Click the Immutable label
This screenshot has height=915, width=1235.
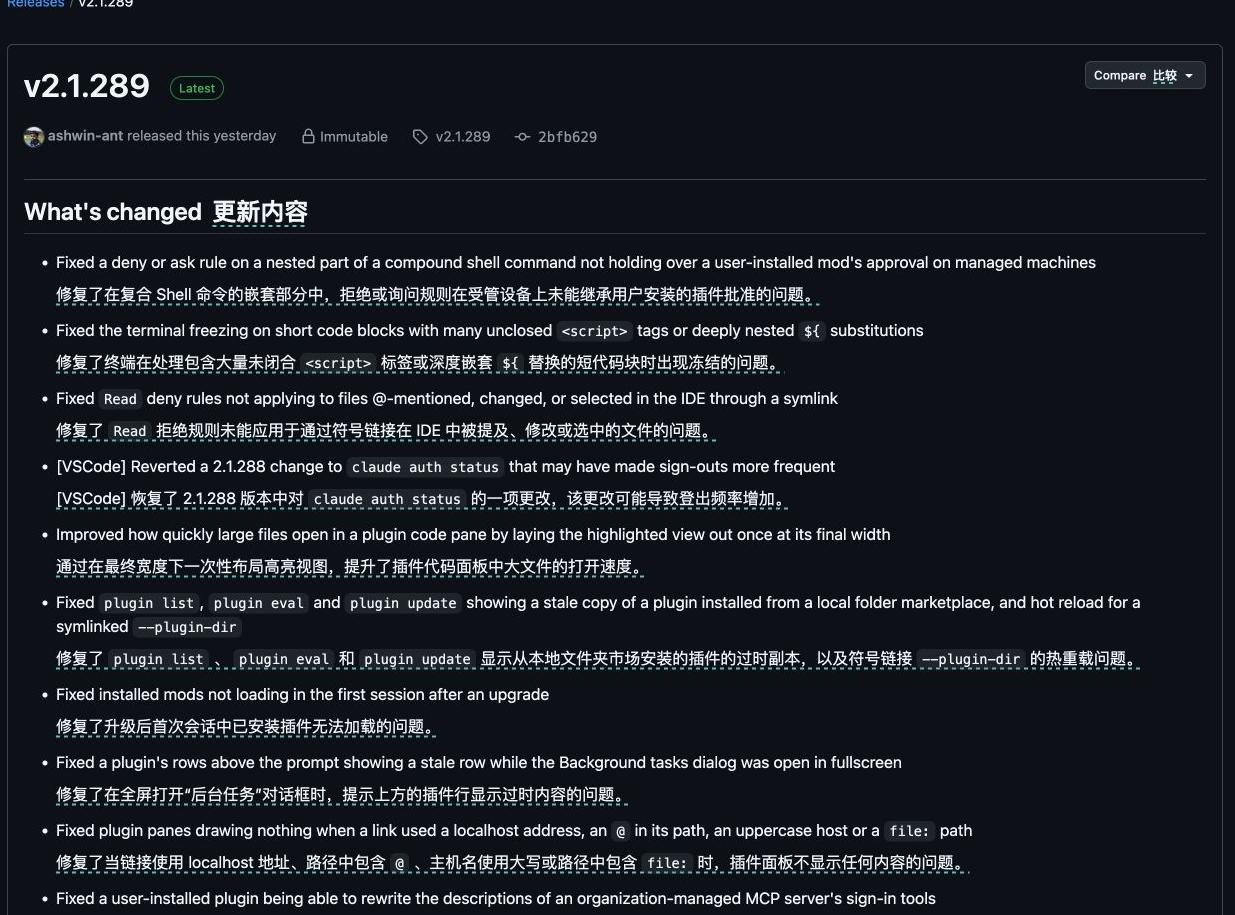[354, 137]
